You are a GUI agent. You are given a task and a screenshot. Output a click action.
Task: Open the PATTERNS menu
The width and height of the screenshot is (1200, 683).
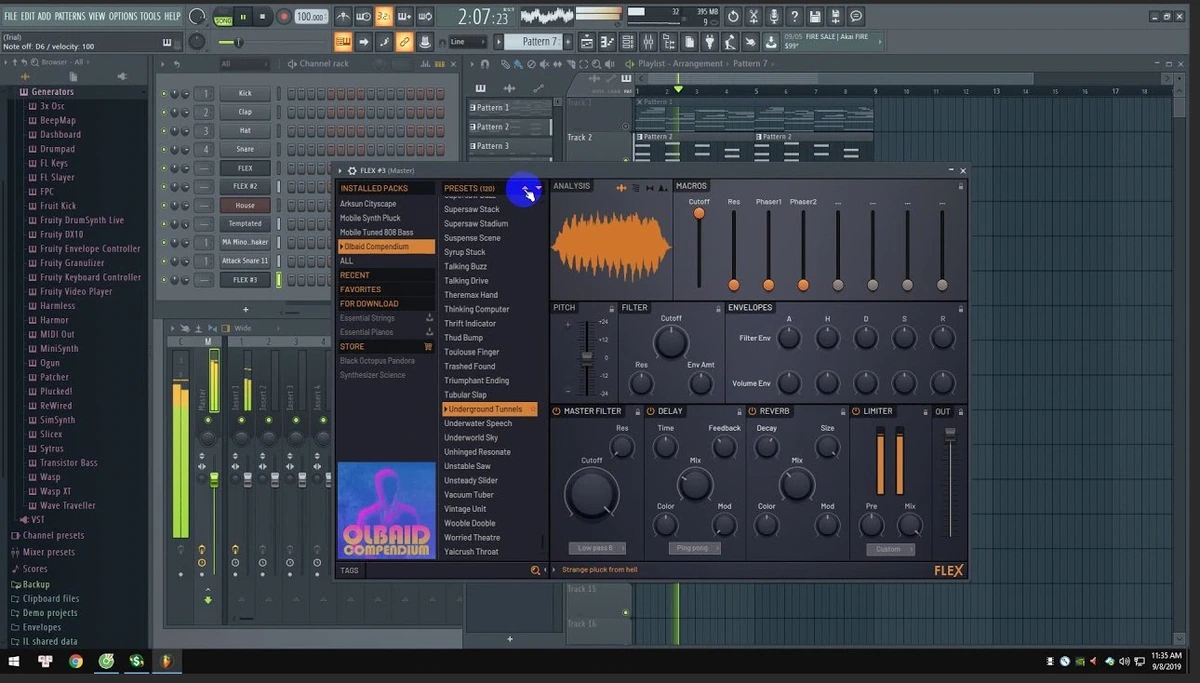coord(70,17)
